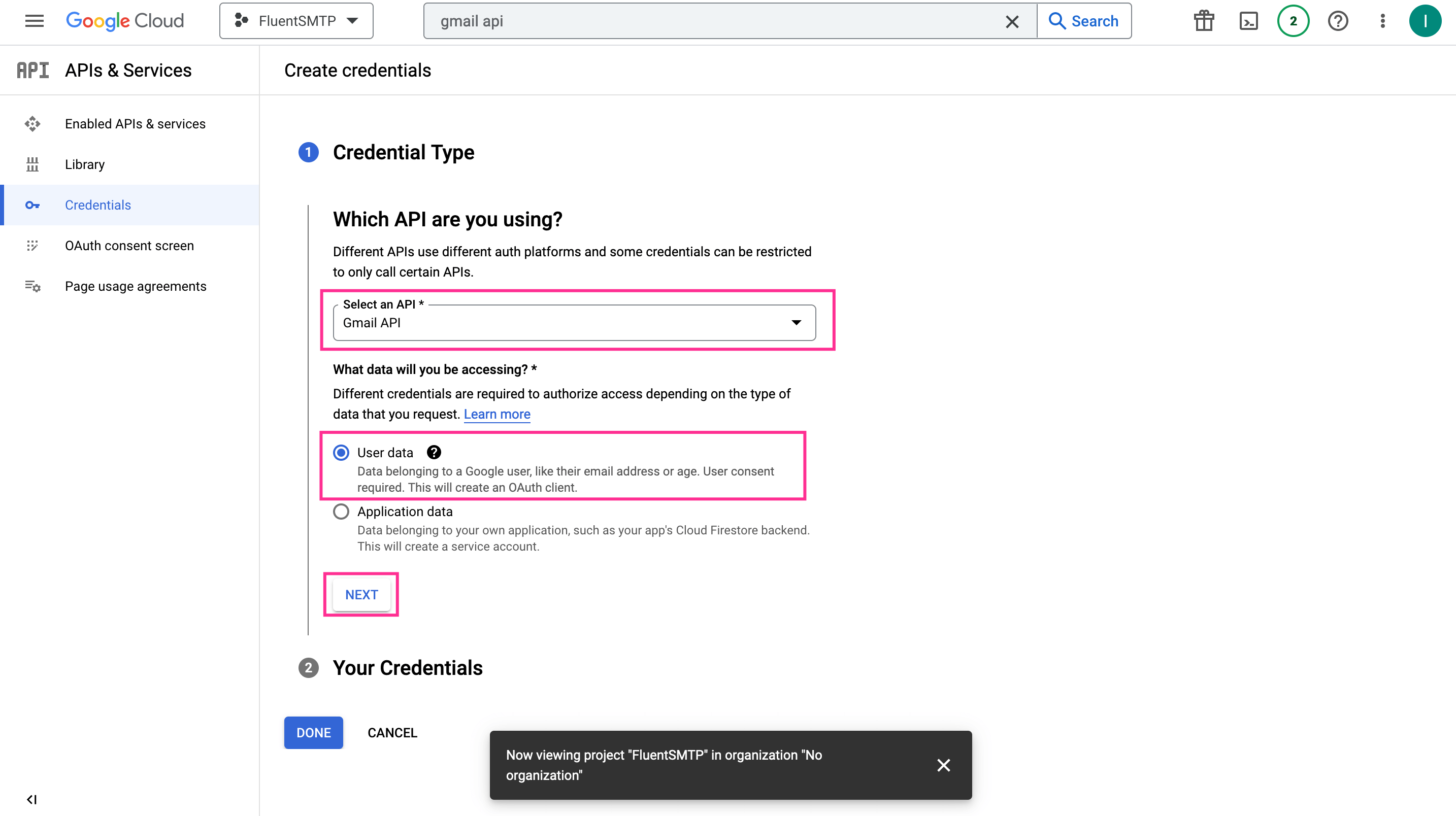Click the API logo icon
1456x816 pixels.
[33, 70]
